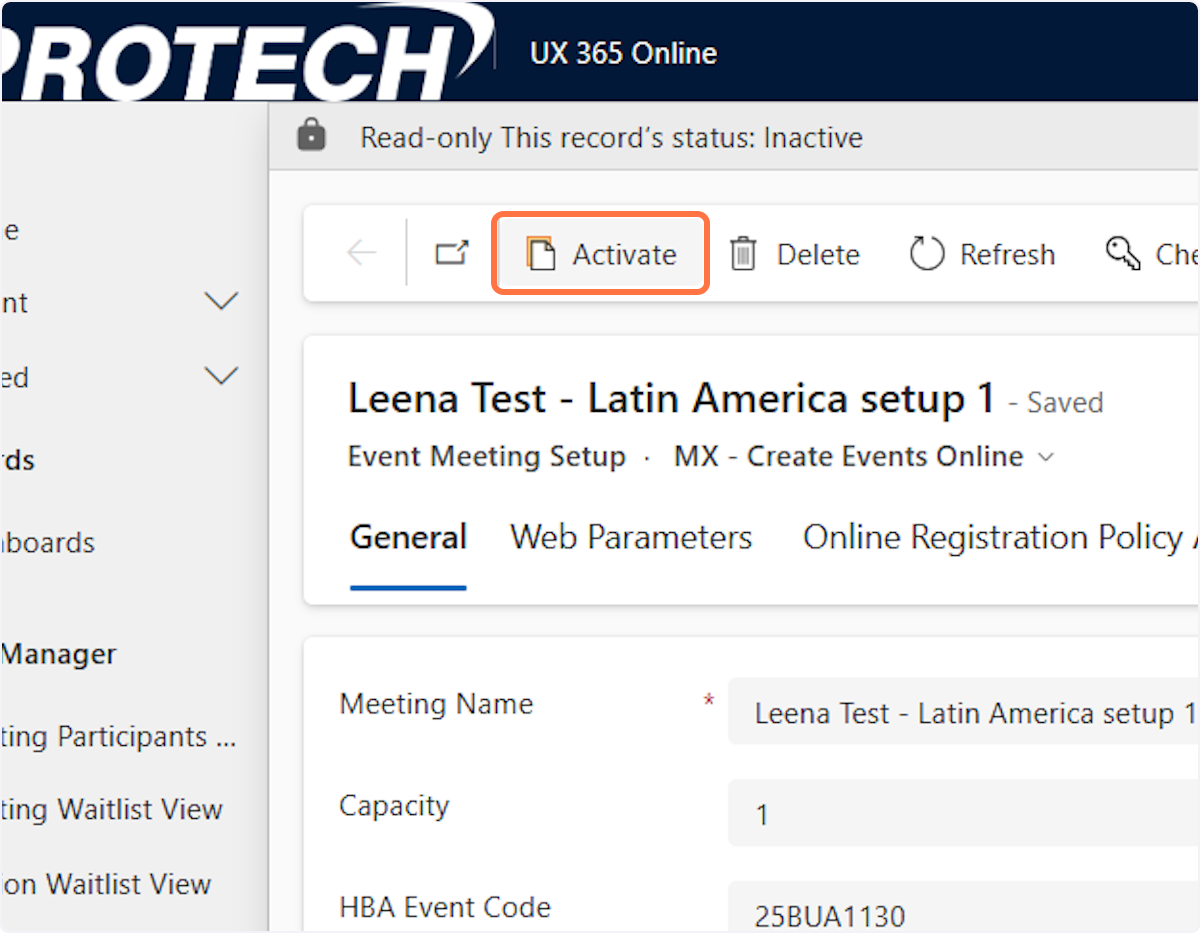Click the Delete button
This screenshot has height=933, width=1200.
[795, 254]
